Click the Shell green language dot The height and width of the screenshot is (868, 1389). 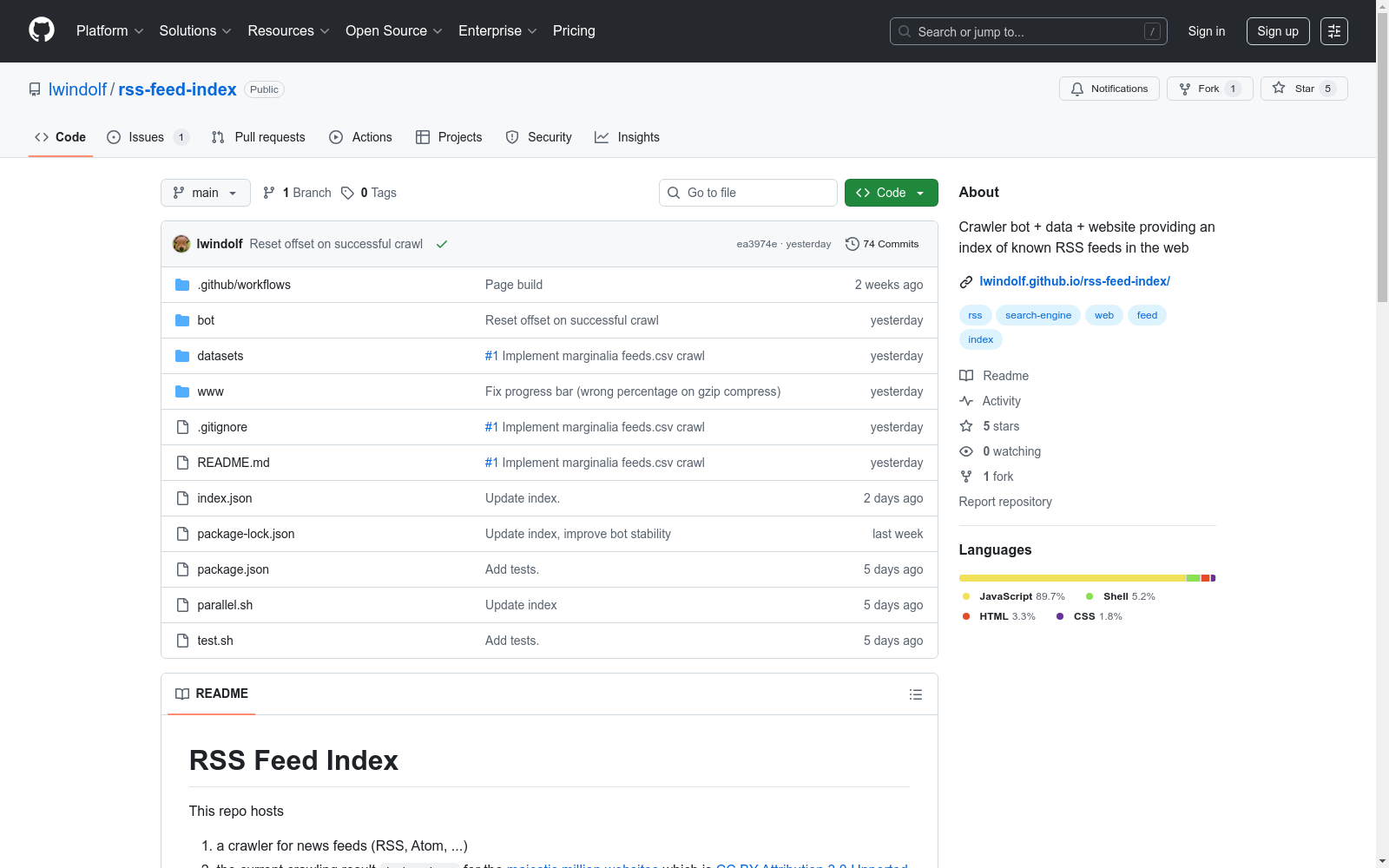(1089, 596)
